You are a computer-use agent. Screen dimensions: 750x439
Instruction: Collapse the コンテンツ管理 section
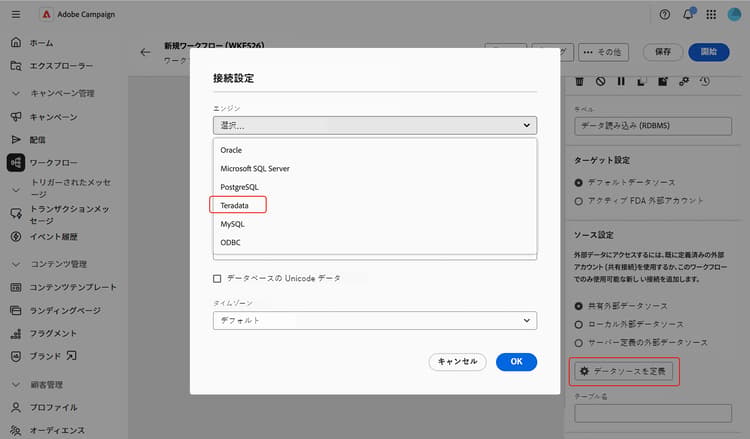[16, 264]
